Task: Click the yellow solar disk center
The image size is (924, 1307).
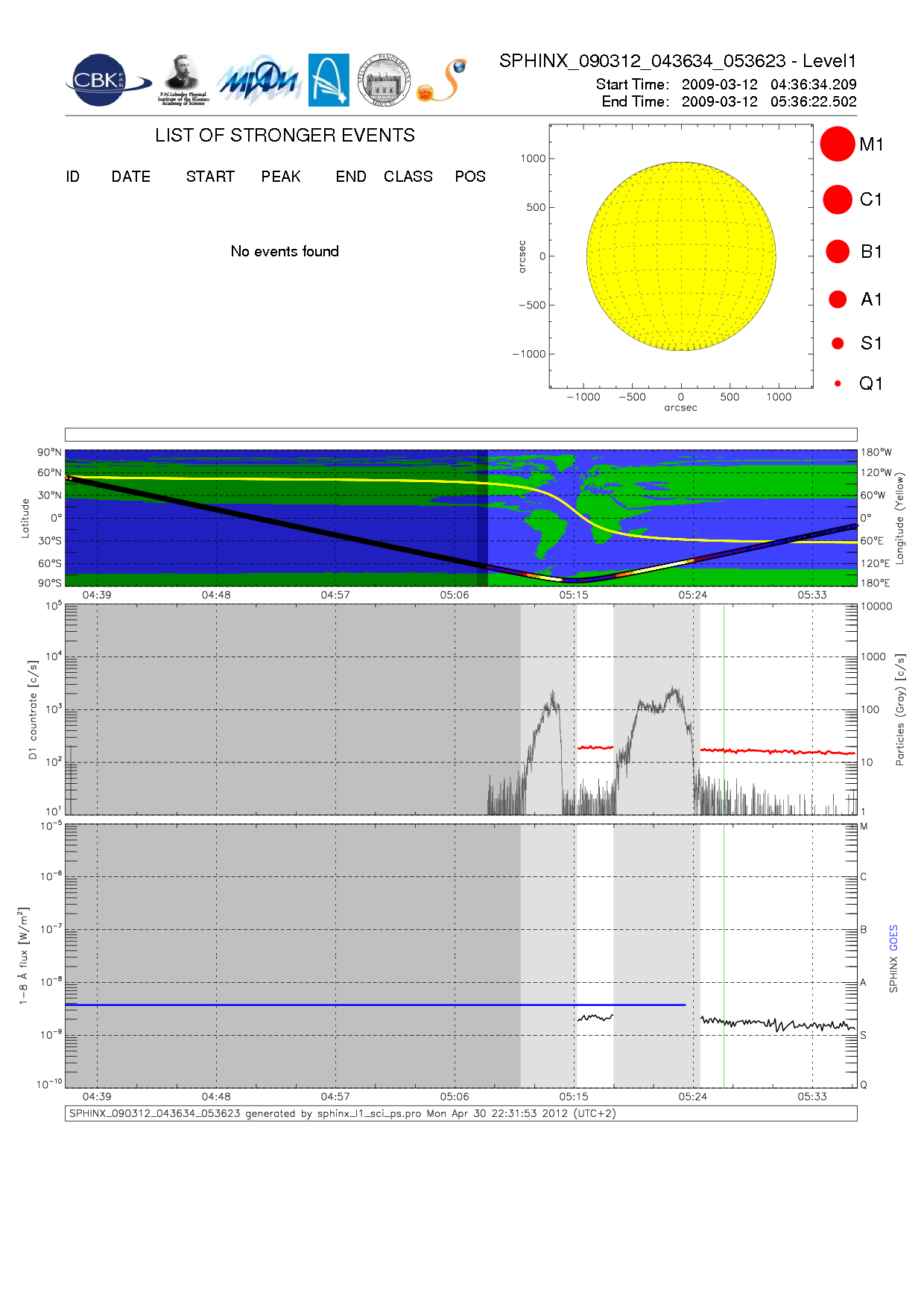Action: [681, 256]
